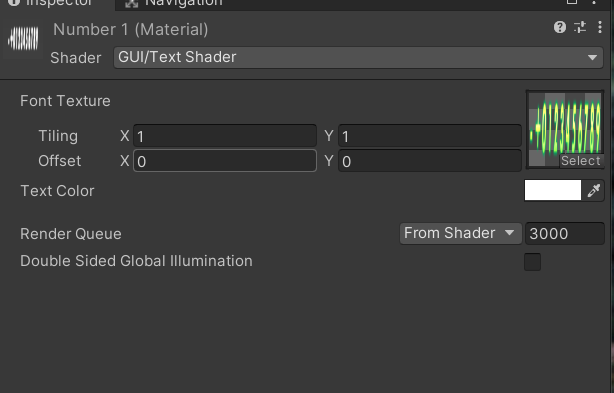The height and width of the screenshot is (393, 614).
Task: Open the GUI/Text Shader dropdown
Action: [x=358, y=58]
